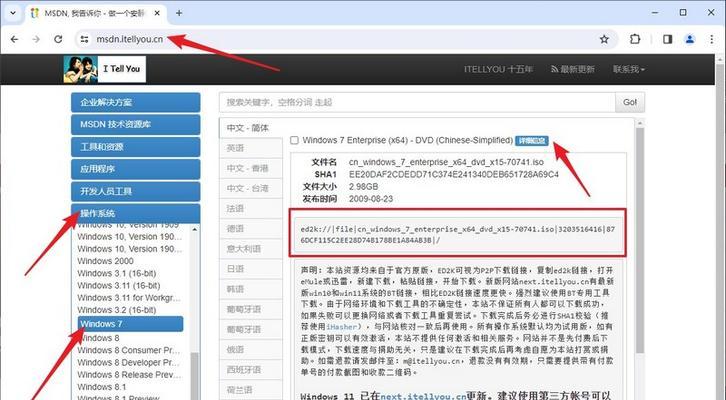Screen dimensions: 726x400
Task: Open 最新更新 RSS link
Action: point(573,69)
